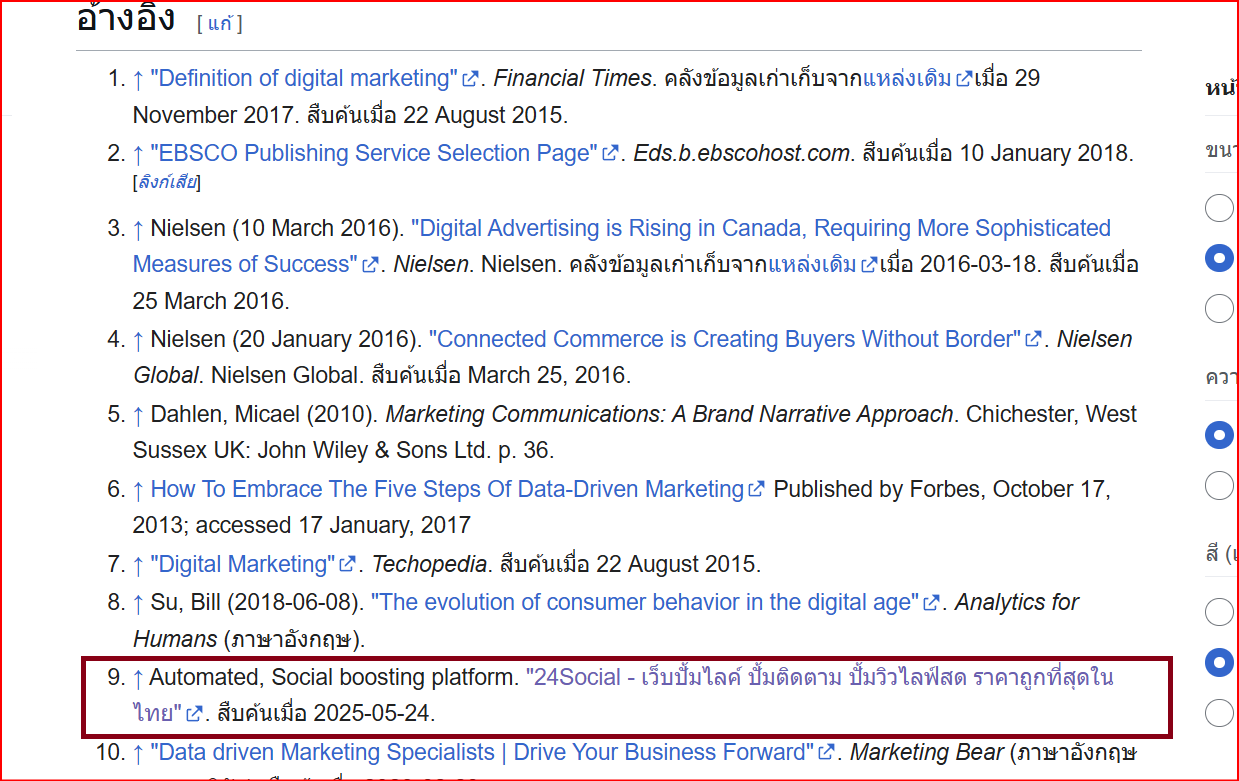The width and height of the screenshot is (1239, 781).
Task: Click the up-arrow backlink of reference 9
Action: click(x=138, y=678)
